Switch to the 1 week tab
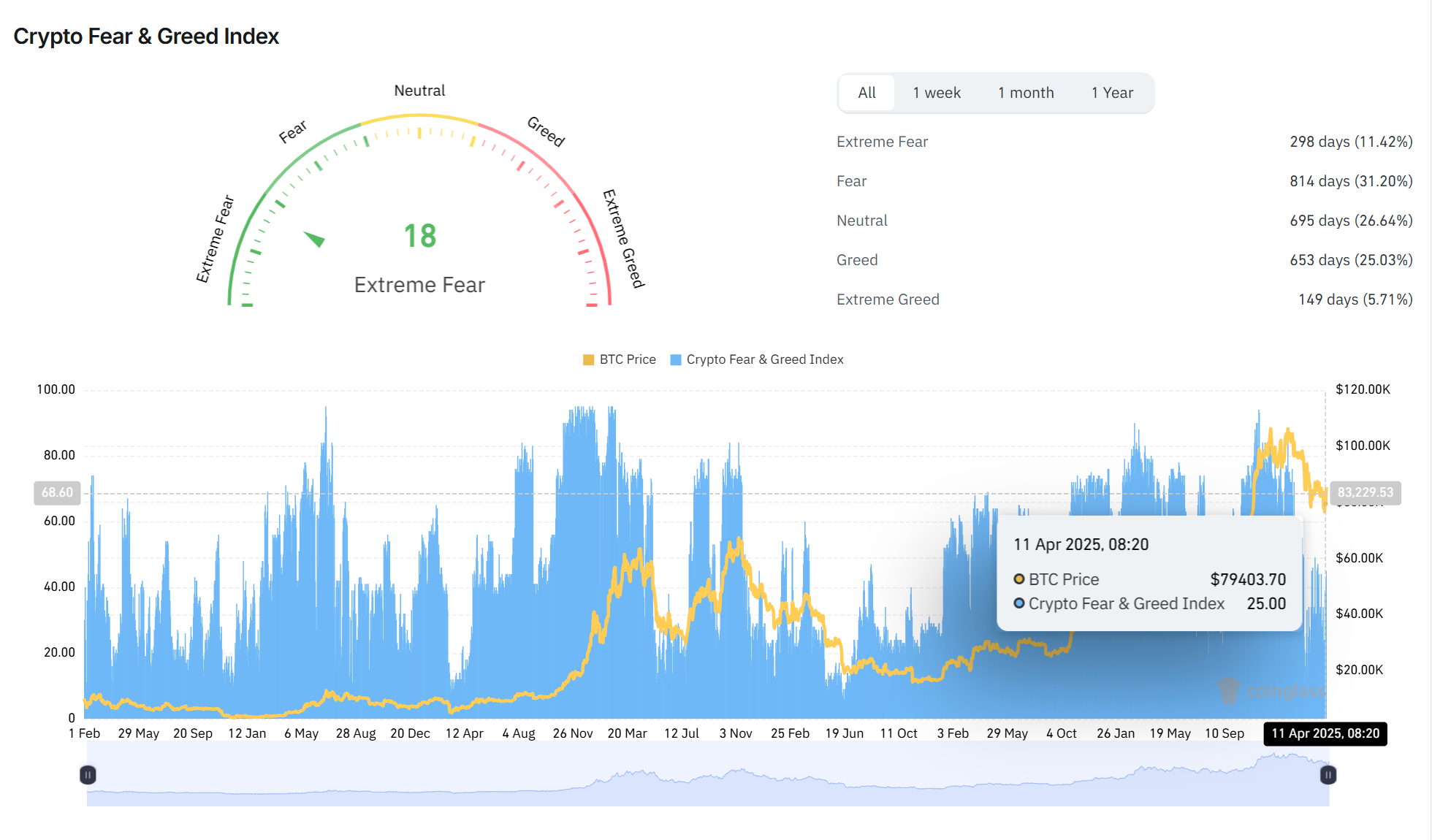Screen dimensions: 1432x840 click(937, 93)
